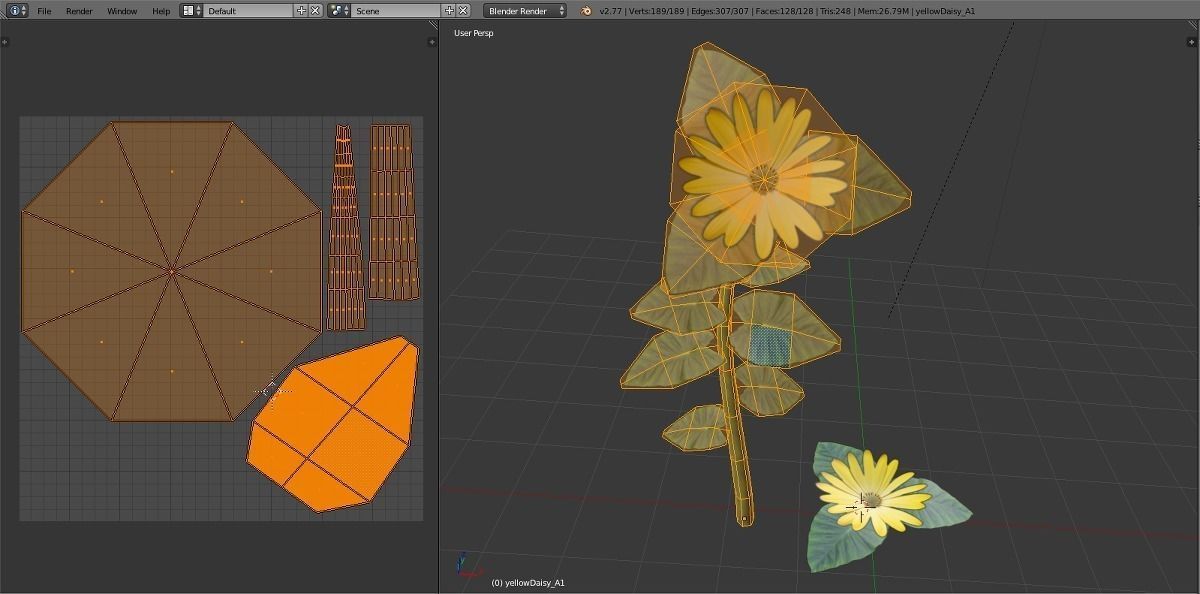
Task: Click the (0) yellowDaisy_A1 viewport label
Action: [528, 582]
